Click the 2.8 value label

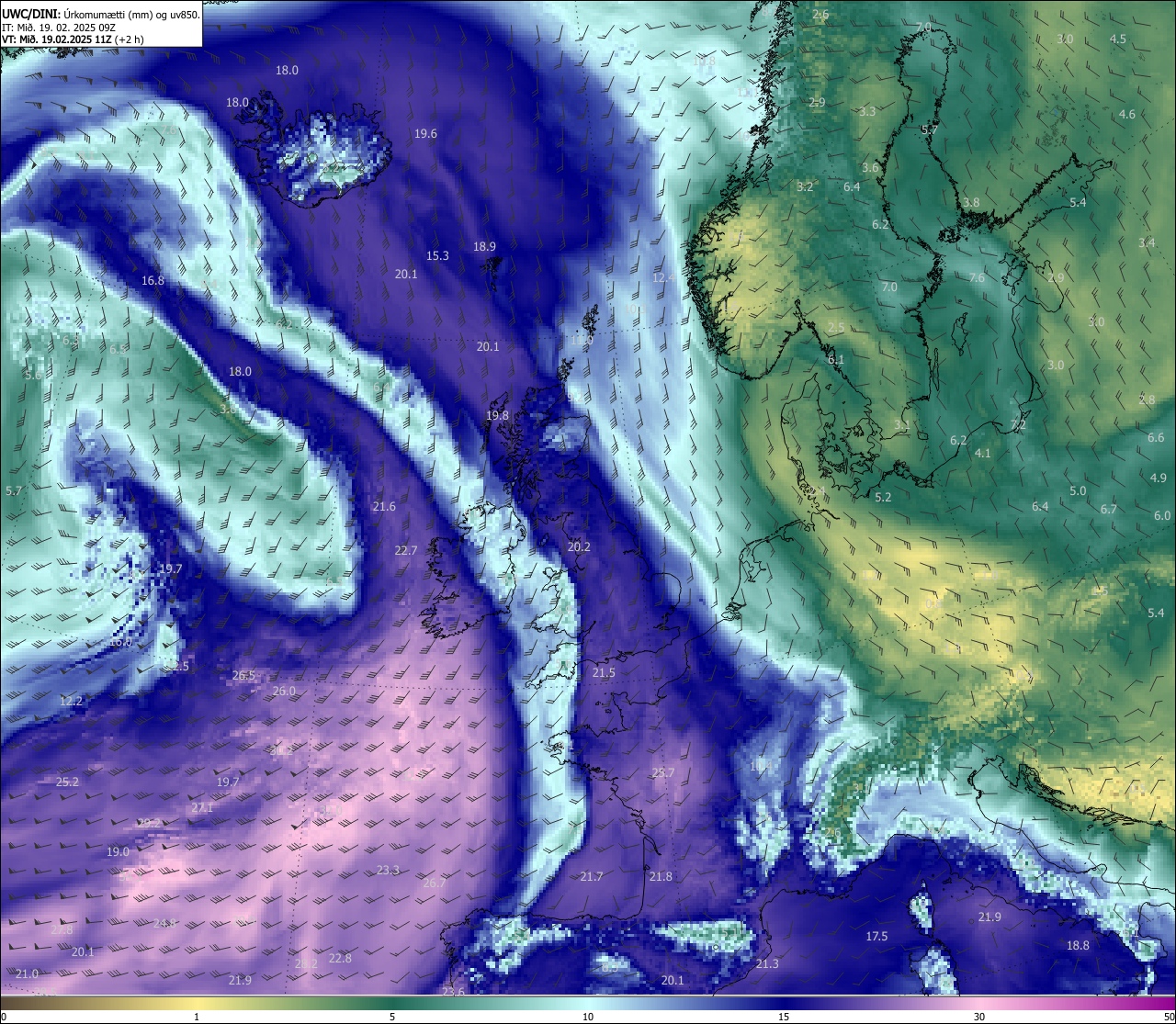click(1147, 399)
